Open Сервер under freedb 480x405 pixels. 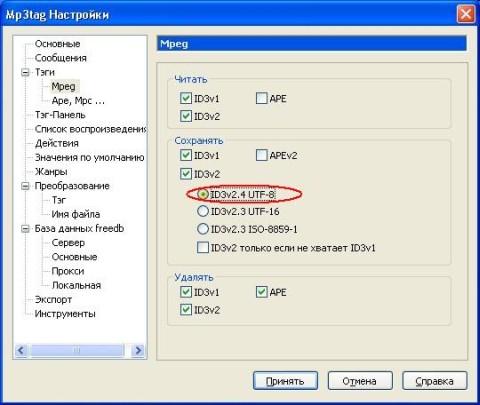pyautogui.click(x=68, y=243)
